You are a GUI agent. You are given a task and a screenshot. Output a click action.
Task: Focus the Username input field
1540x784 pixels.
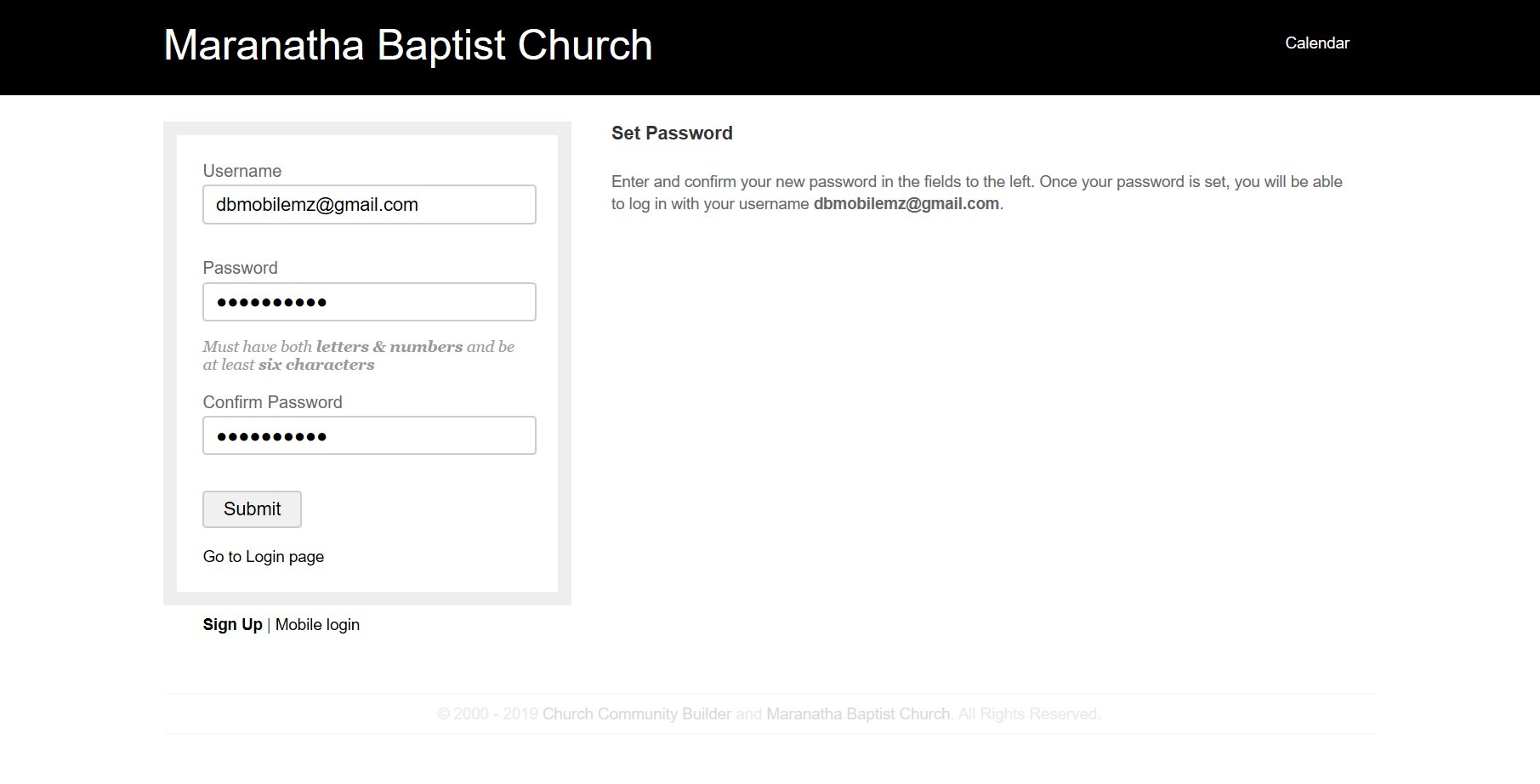[369, 205]
